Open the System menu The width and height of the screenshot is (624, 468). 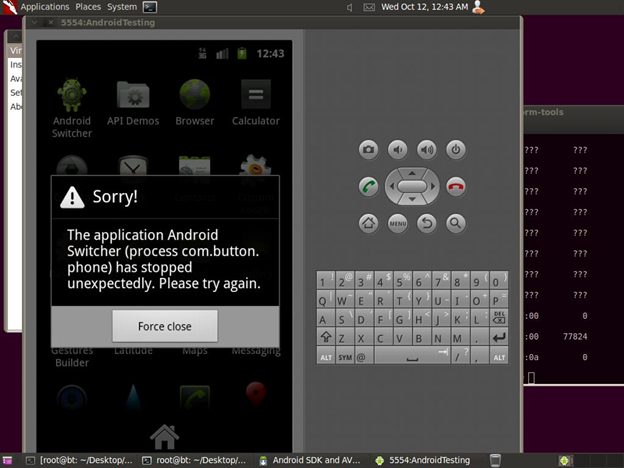click(122, 7)
